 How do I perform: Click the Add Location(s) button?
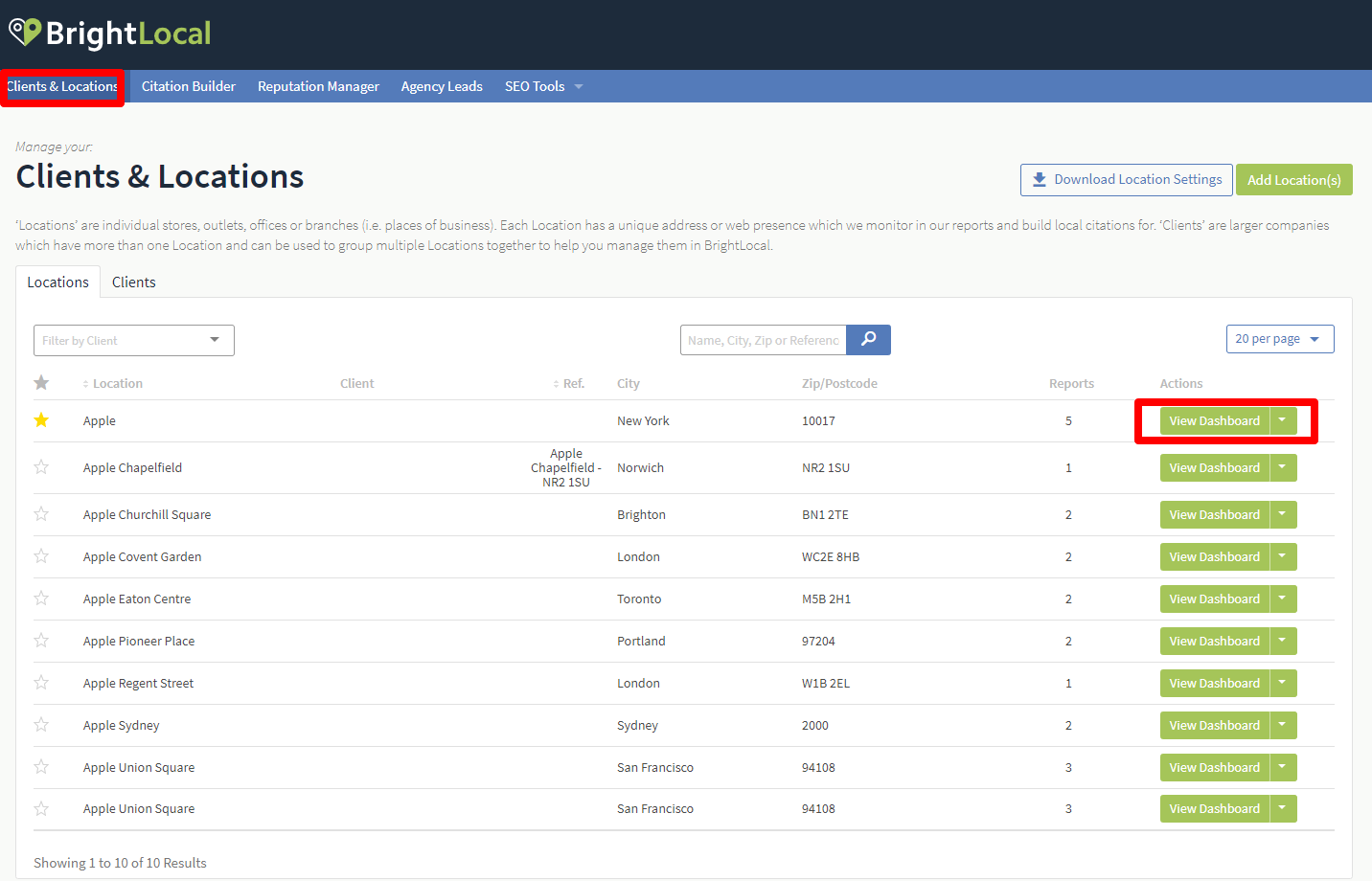point(1293,179)
